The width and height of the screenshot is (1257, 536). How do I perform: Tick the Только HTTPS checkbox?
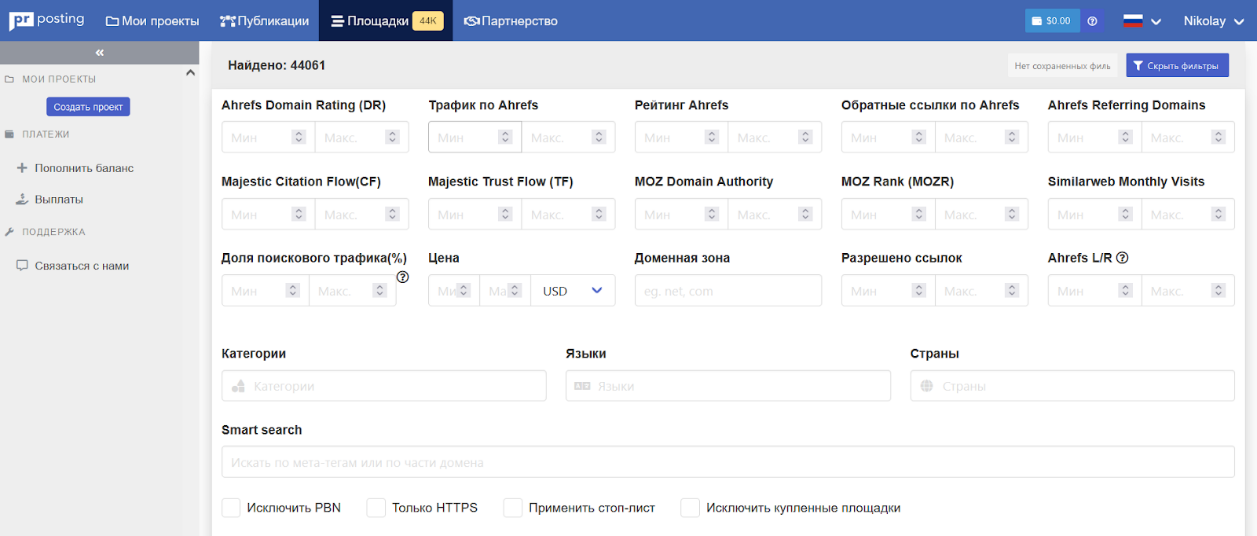[376, 508]
